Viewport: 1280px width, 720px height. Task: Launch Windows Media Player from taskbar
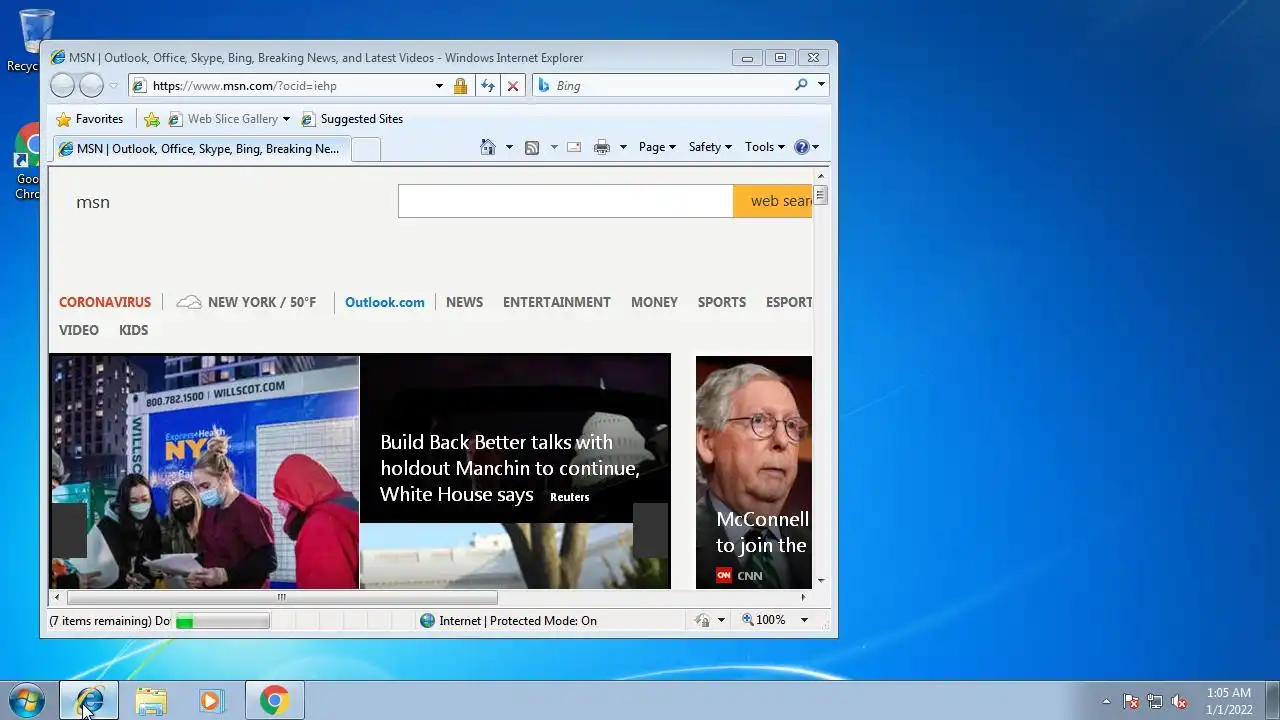(211, 701)
